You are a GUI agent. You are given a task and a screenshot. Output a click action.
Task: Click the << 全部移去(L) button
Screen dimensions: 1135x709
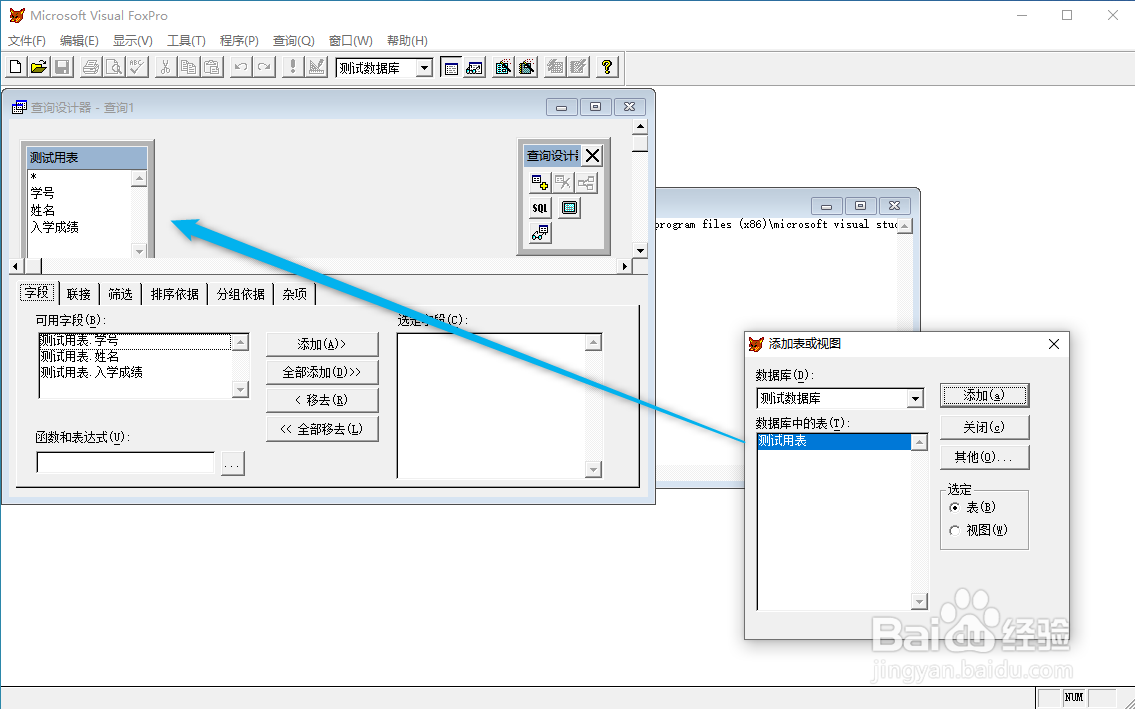[x=322, y=429]
